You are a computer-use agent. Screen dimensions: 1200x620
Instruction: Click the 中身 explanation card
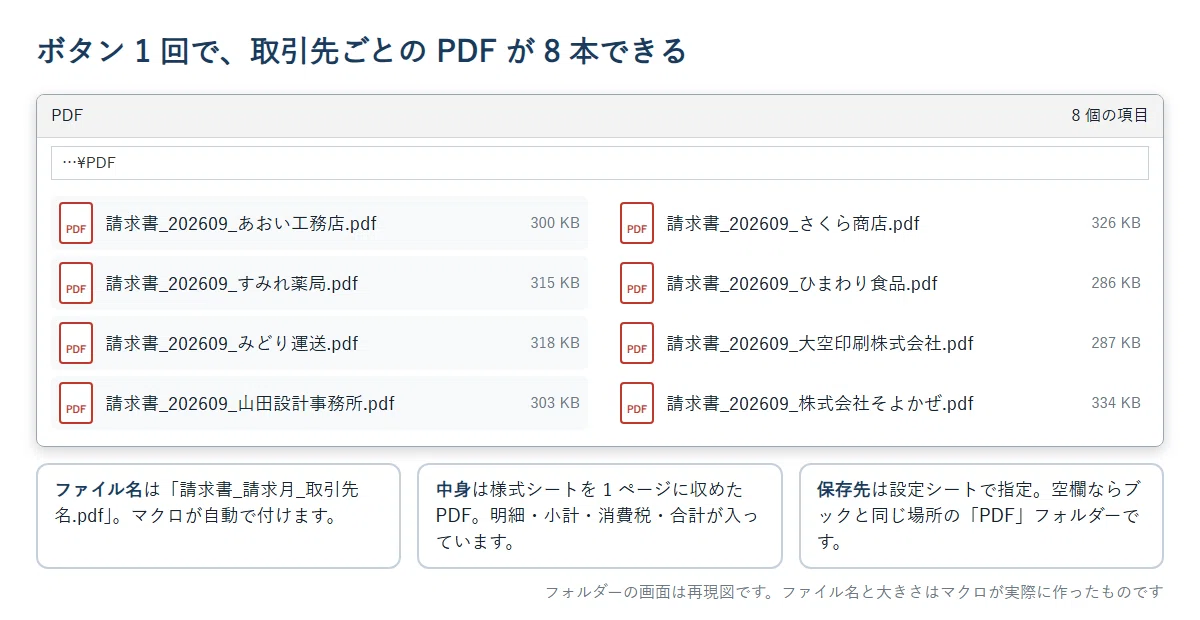(600, 516)
